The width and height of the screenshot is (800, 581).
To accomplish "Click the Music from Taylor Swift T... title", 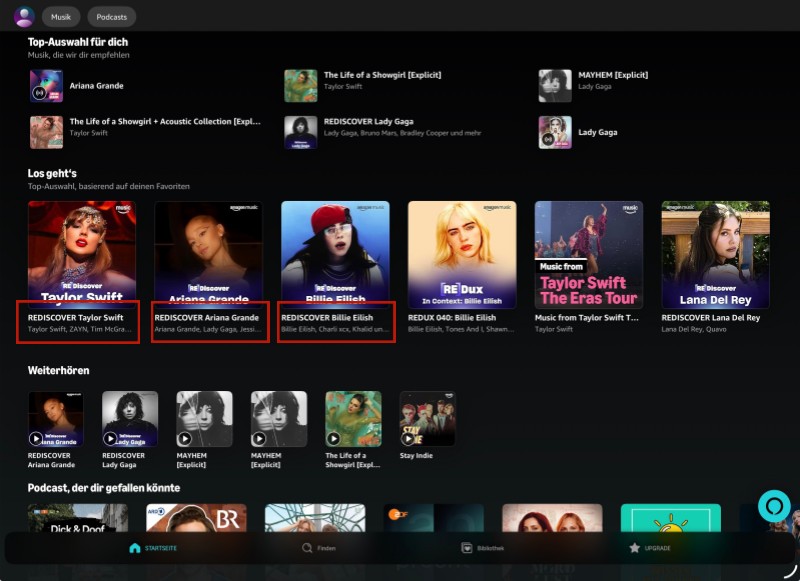I will pyautogui.click(x=586, y=317).
